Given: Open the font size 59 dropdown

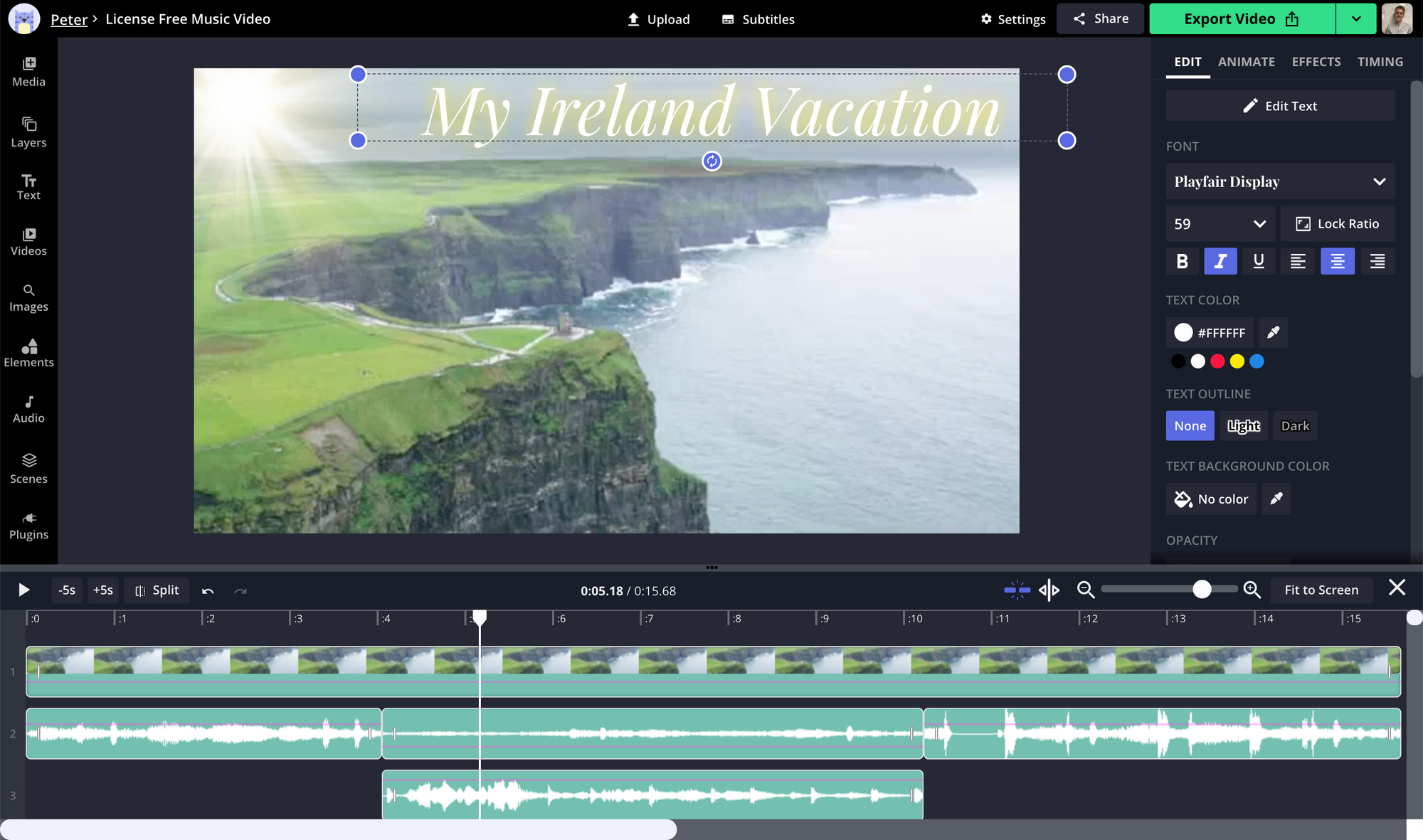Looking at the screenshot, I should (x=1220, y=224).
